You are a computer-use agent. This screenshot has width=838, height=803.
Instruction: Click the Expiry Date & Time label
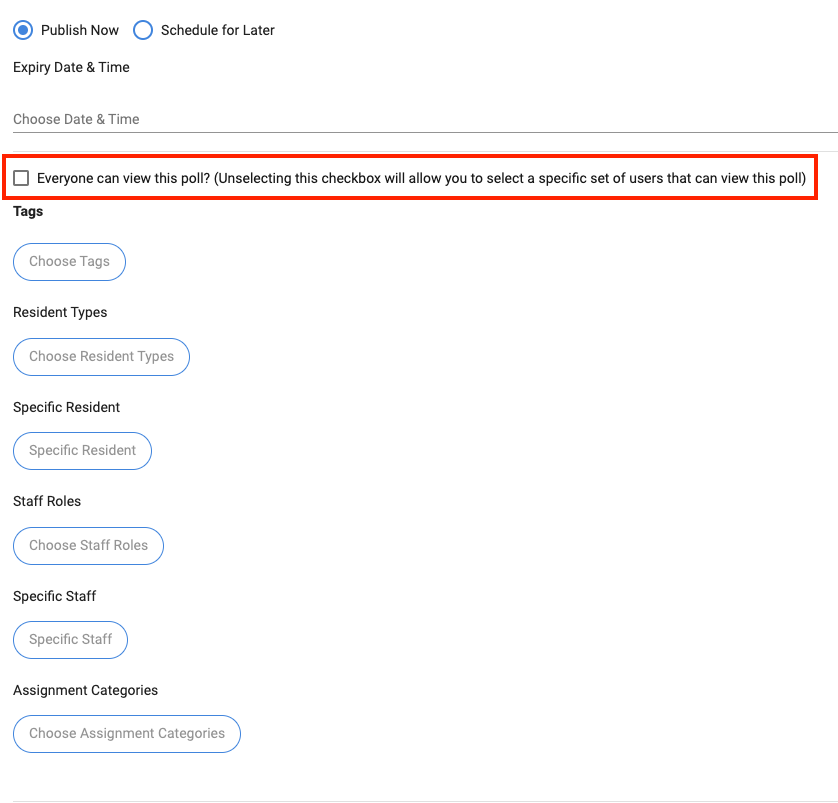pyautogui.click(x=71, y=67)
